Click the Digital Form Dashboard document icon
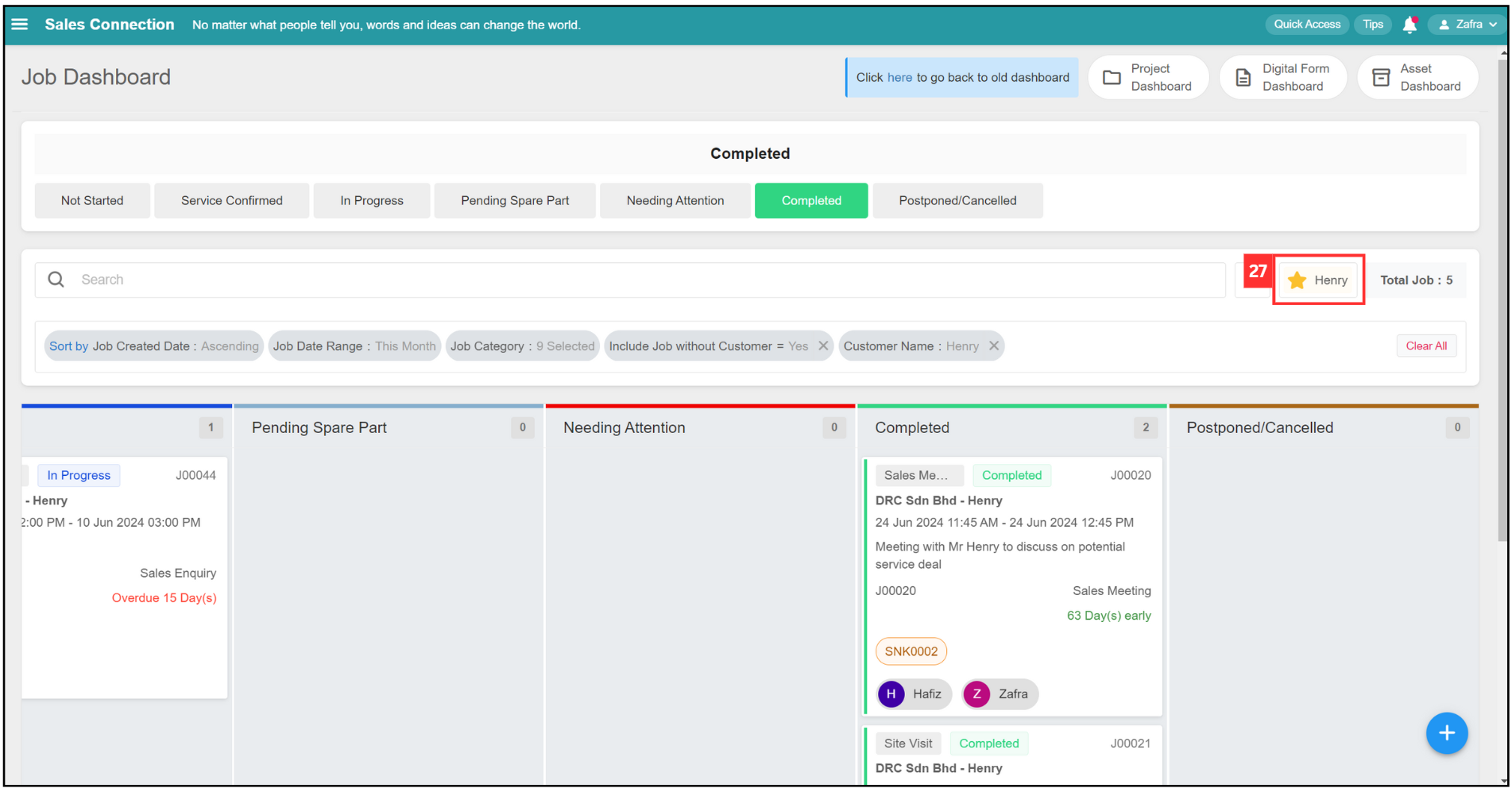 coord(1243,78)
